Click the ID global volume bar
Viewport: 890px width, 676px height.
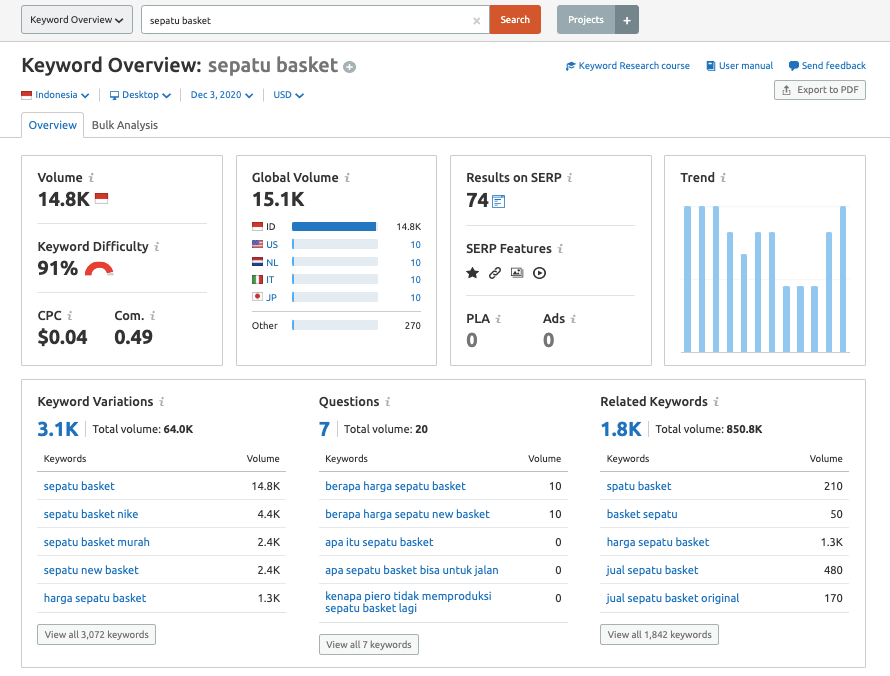click(x=334, y=226)
